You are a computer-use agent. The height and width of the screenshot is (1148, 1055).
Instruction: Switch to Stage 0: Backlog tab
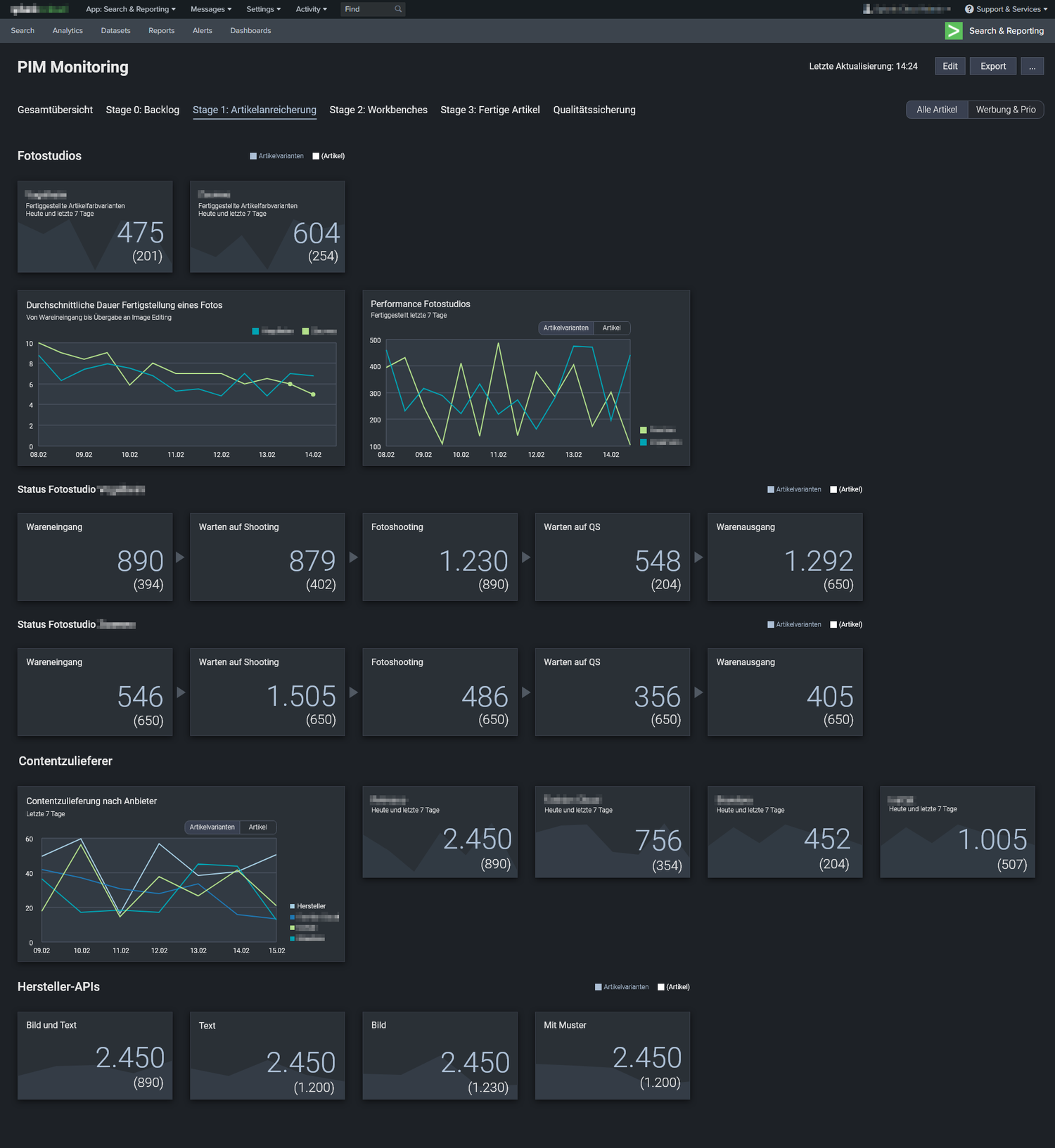143,110
